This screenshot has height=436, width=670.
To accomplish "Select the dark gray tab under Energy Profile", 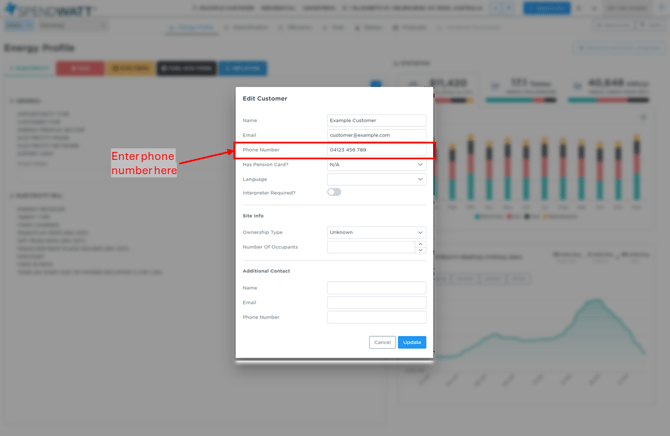I will [187, 68].
